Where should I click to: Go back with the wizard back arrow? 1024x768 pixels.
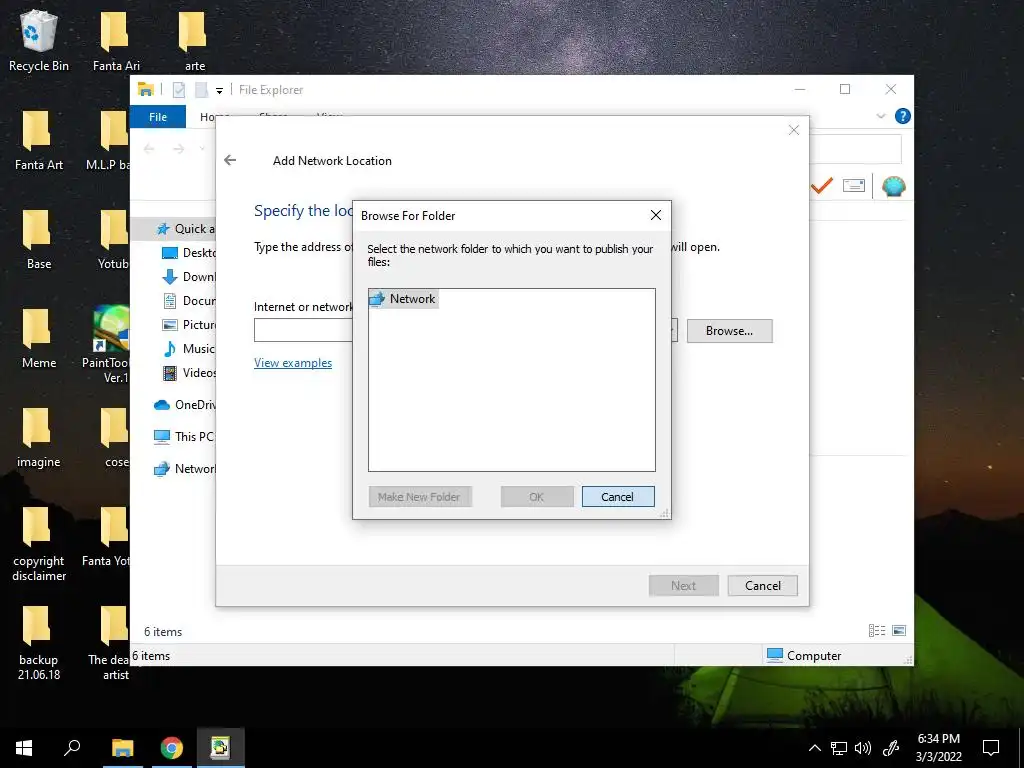tap(230, 161)
